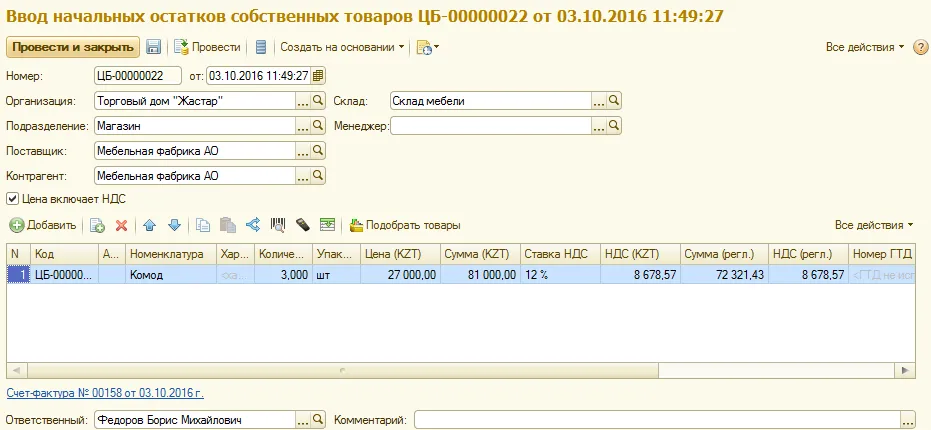Viewport: 931px width, 430px height.
Task: Delete selected row with red cross icon
Action: (x=122, y=225)
